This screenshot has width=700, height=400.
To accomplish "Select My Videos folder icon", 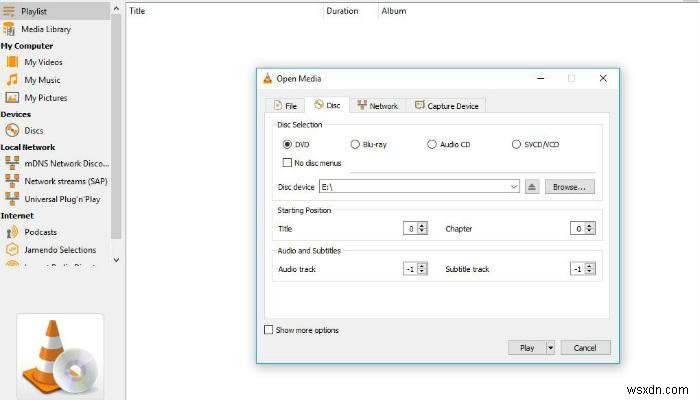I will tap(12, 62).
